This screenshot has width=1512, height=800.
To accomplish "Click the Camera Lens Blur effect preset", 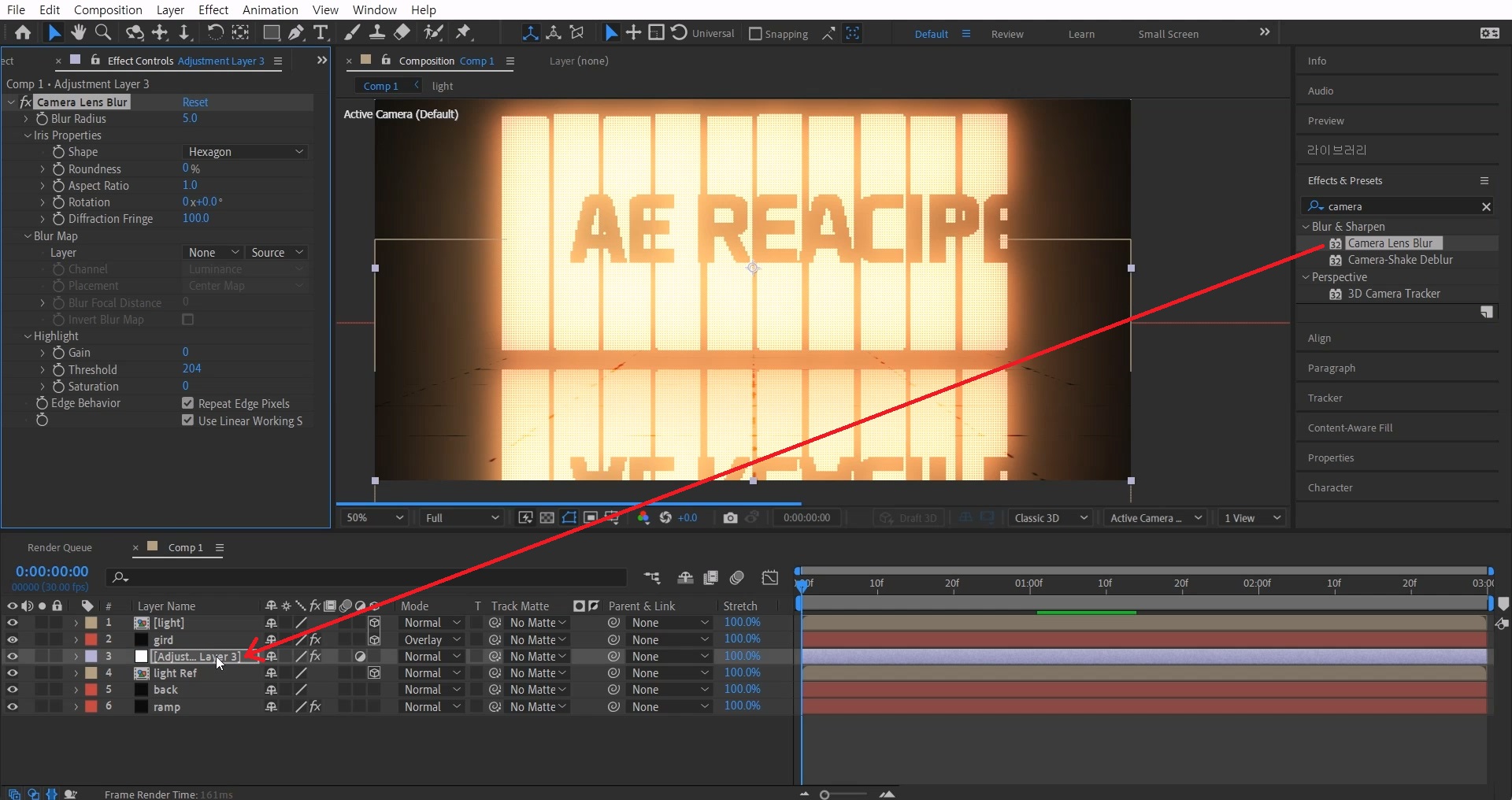I will pos(1390,243).
